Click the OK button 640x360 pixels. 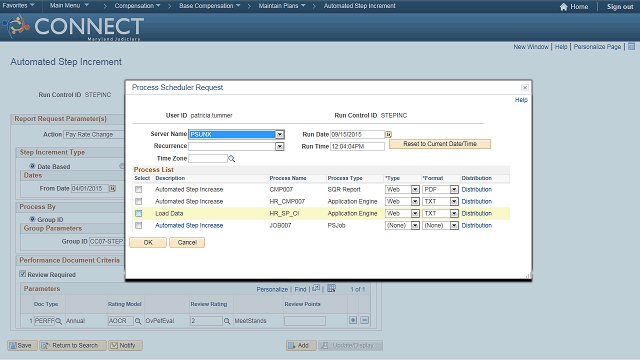click(x=148, y=242)
